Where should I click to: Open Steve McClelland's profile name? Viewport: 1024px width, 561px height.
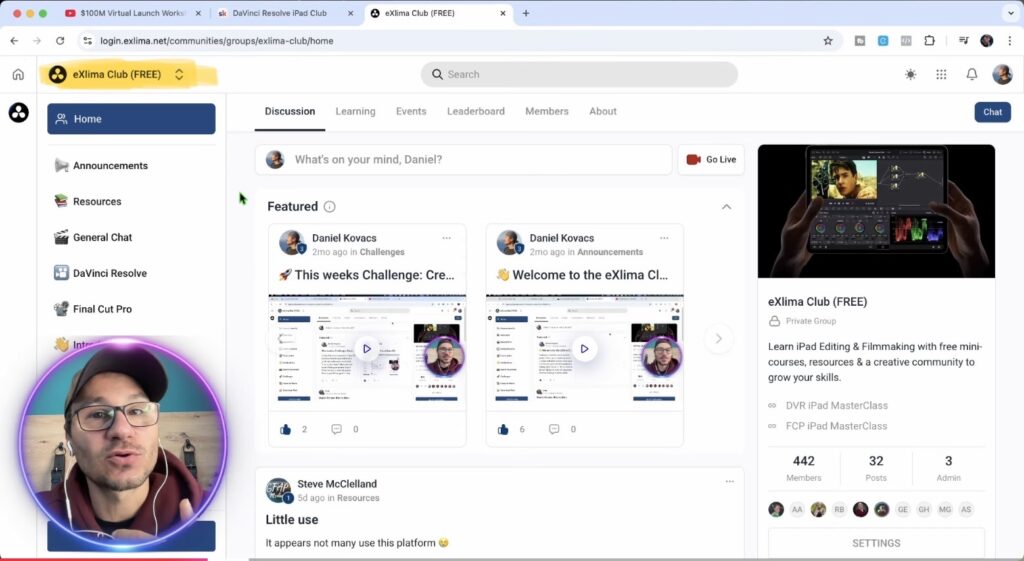337,484
